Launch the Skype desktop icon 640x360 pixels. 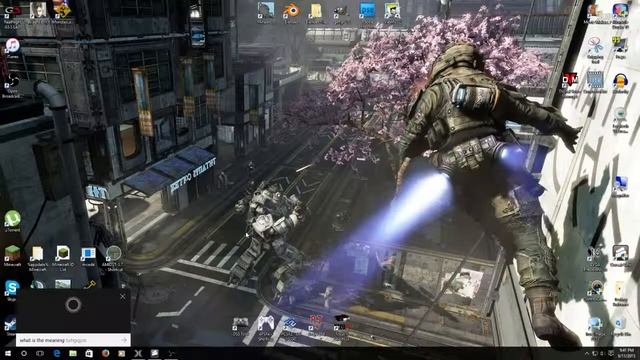[x=12, y=290]
